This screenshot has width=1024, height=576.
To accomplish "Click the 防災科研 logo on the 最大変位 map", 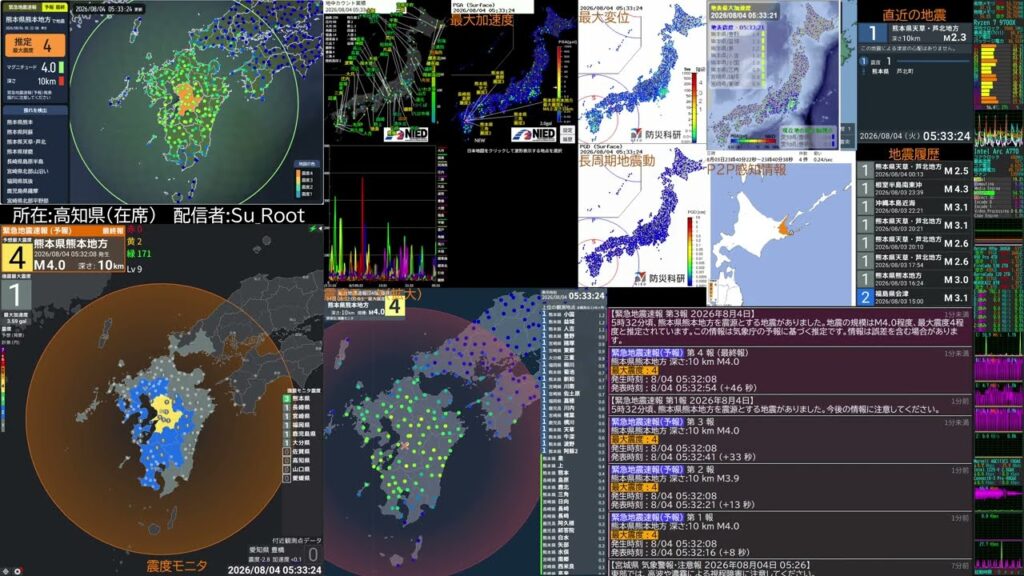I will (x=654, y=135).
